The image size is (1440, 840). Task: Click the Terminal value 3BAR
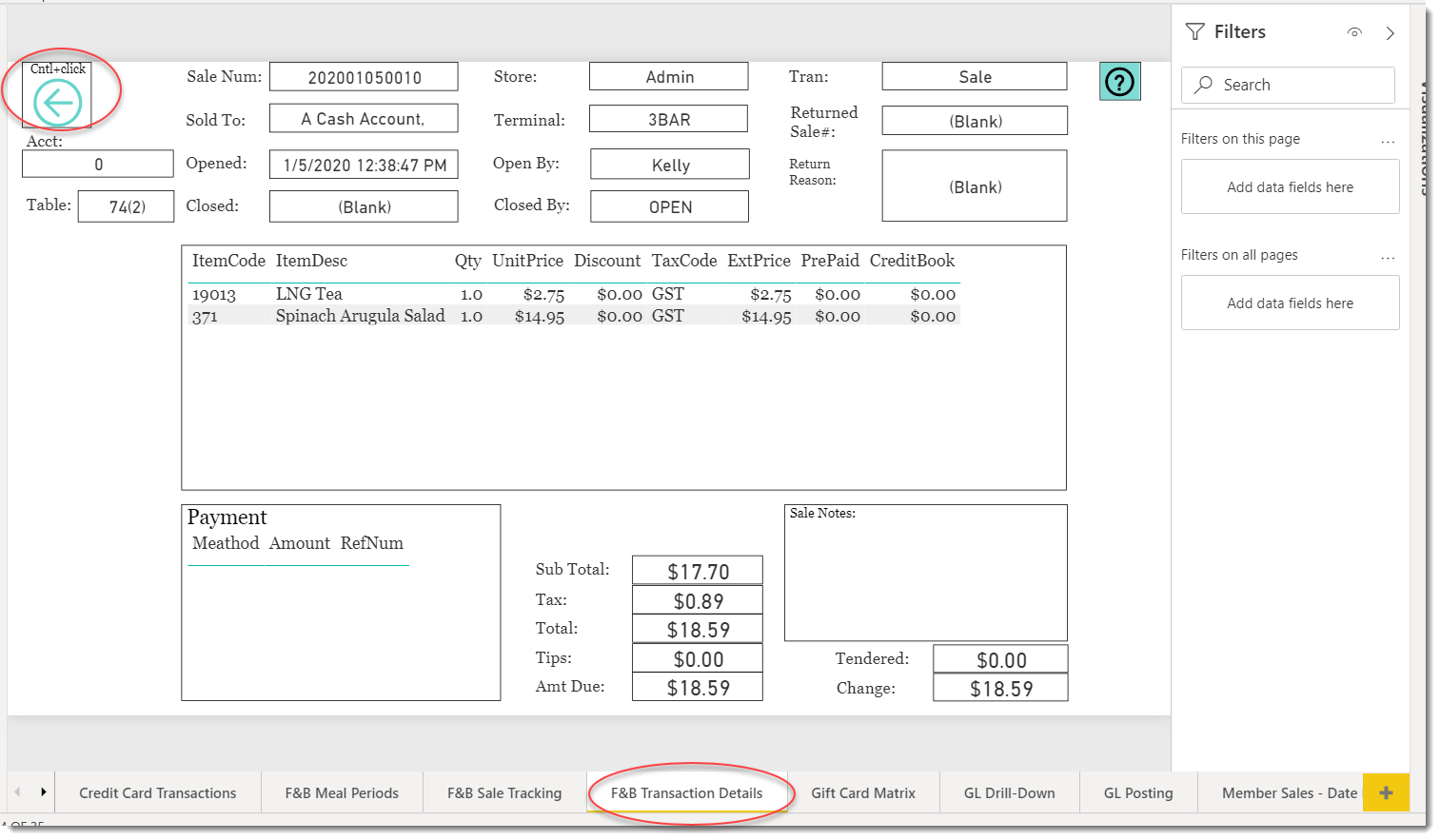pos(669,120)
